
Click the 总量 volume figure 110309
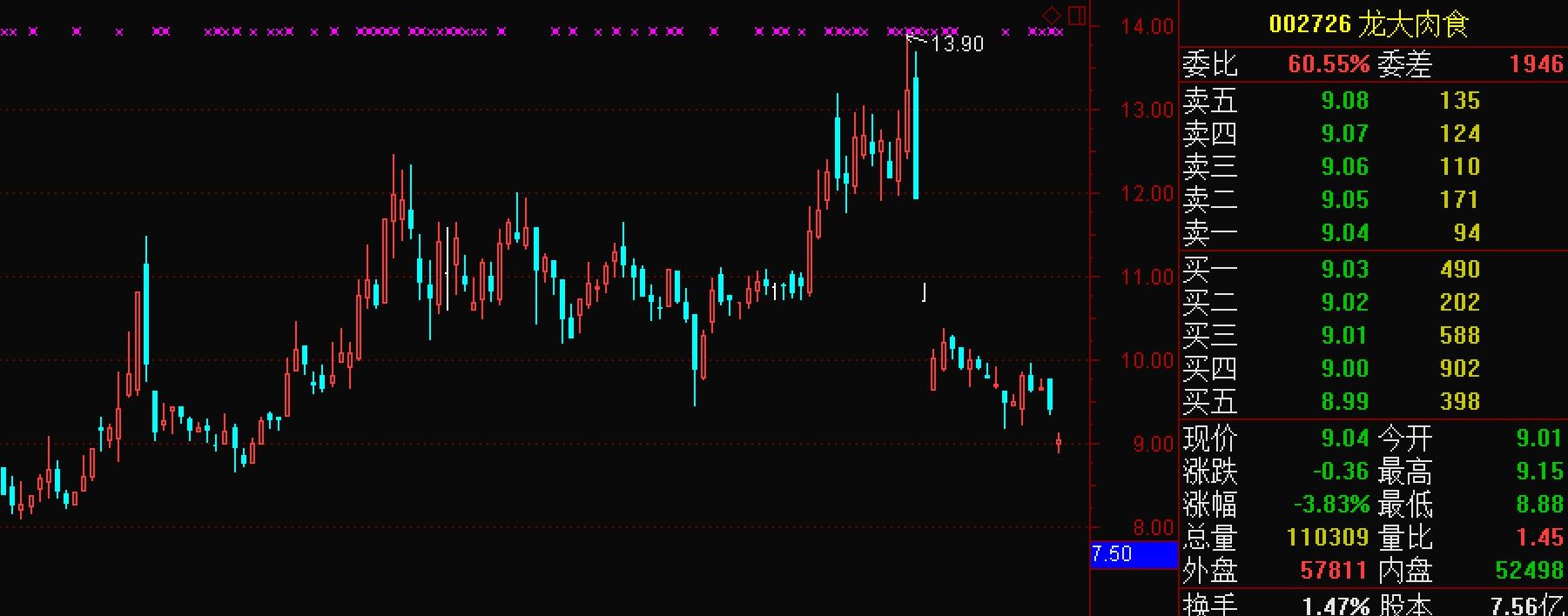(1328, 538)
